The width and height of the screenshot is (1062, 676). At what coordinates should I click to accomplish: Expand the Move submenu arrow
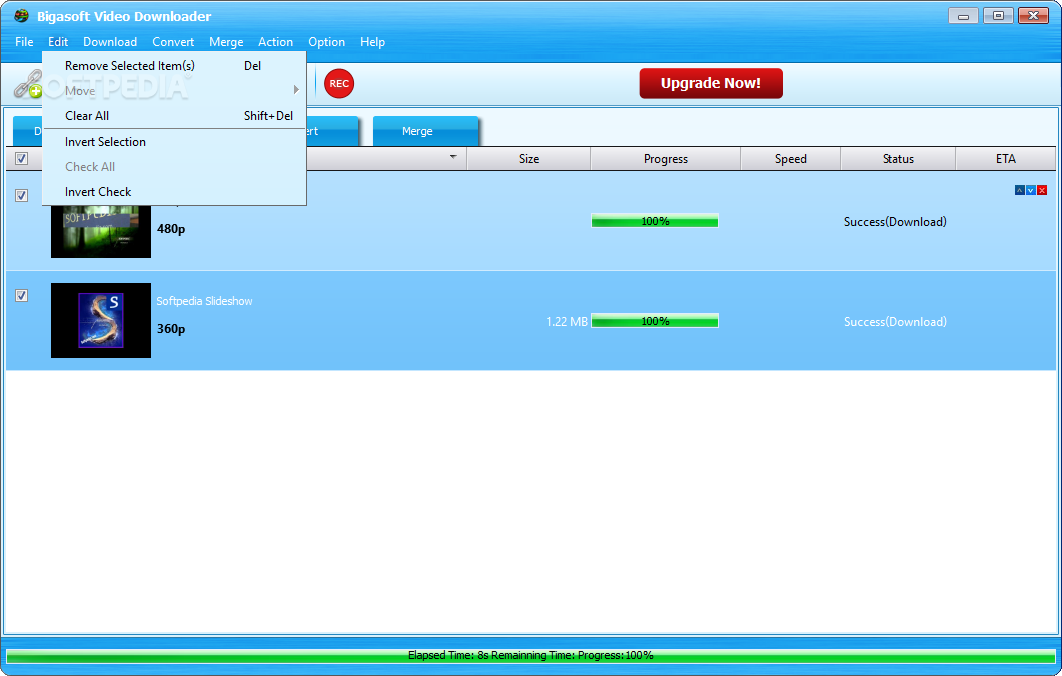click(x=296, y=90)
